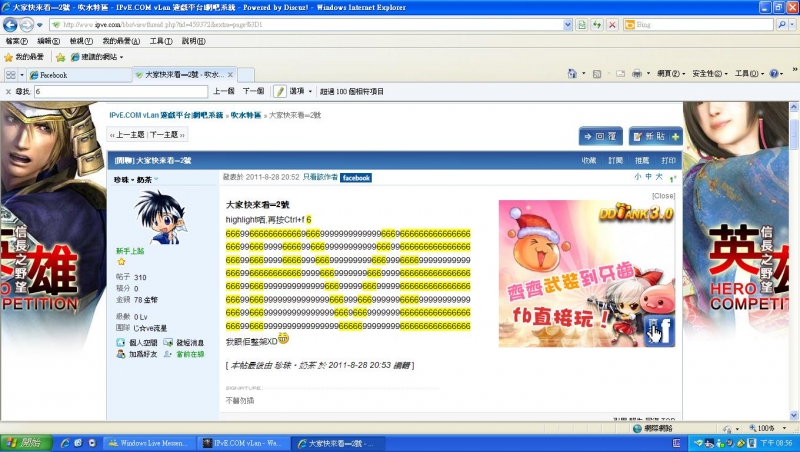
Task: Go to 下一主題 next topic
Action: tap(166, 135)
